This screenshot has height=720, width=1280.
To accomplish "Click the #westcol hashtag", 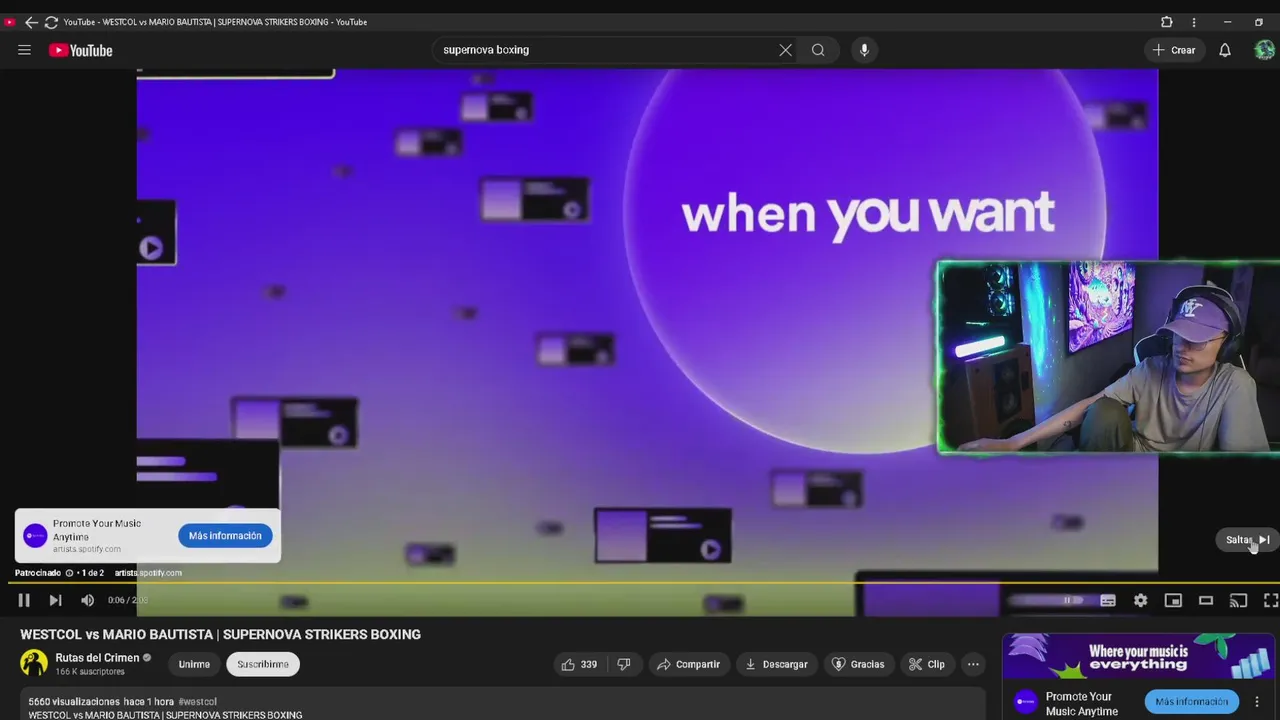I will 198,702.
